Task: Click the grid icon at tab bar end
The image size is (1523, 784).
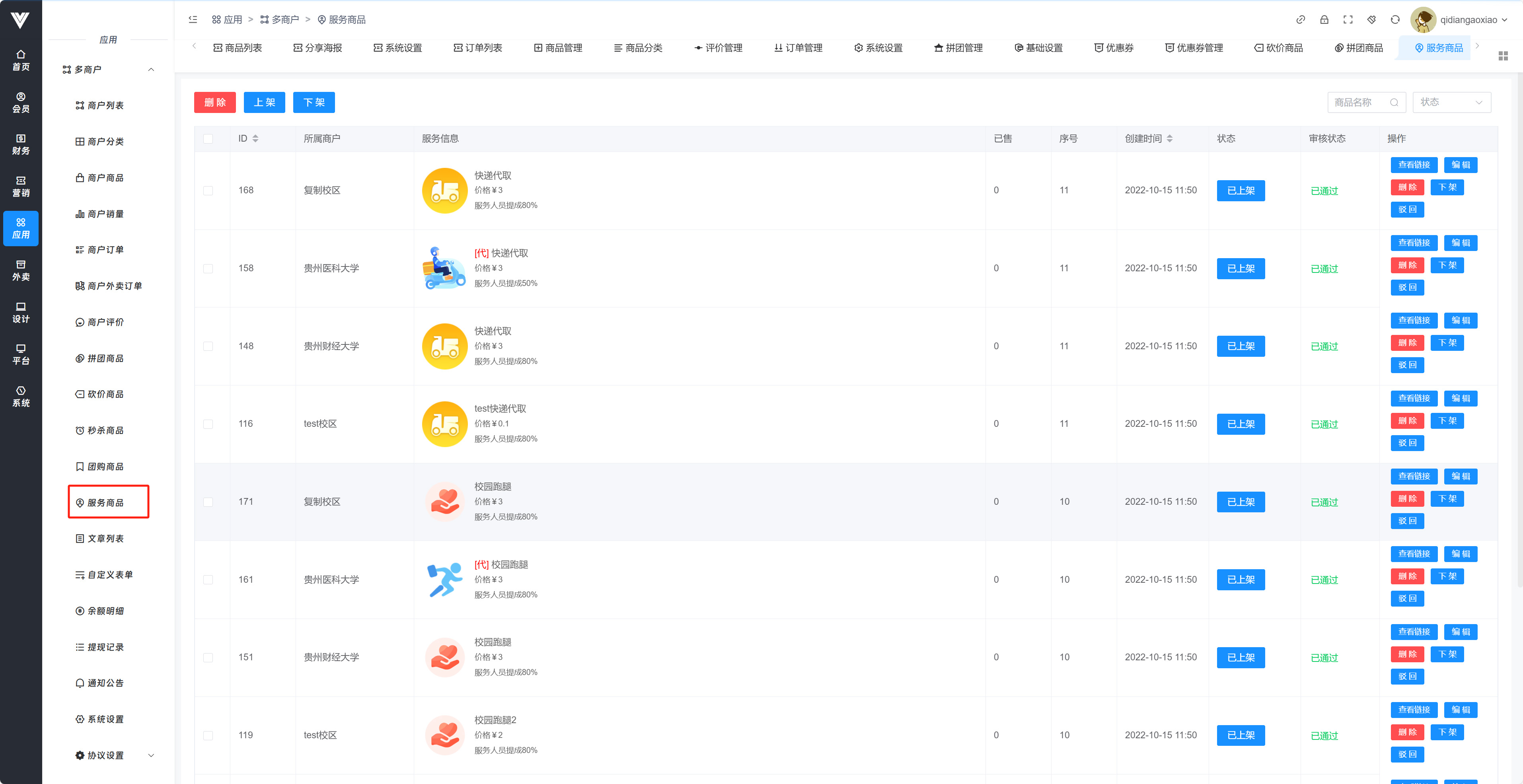Action: coord(1503,56)
